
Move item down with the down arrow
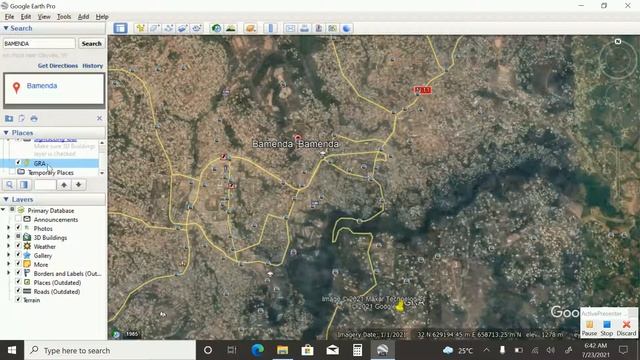[78, 185]
